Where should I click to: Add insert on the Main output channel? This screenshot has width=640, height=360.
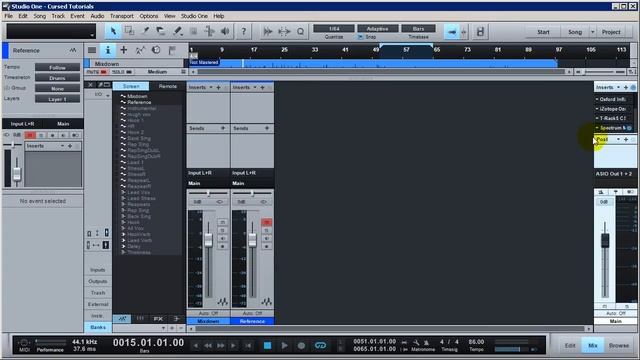[x=626, y=87]
